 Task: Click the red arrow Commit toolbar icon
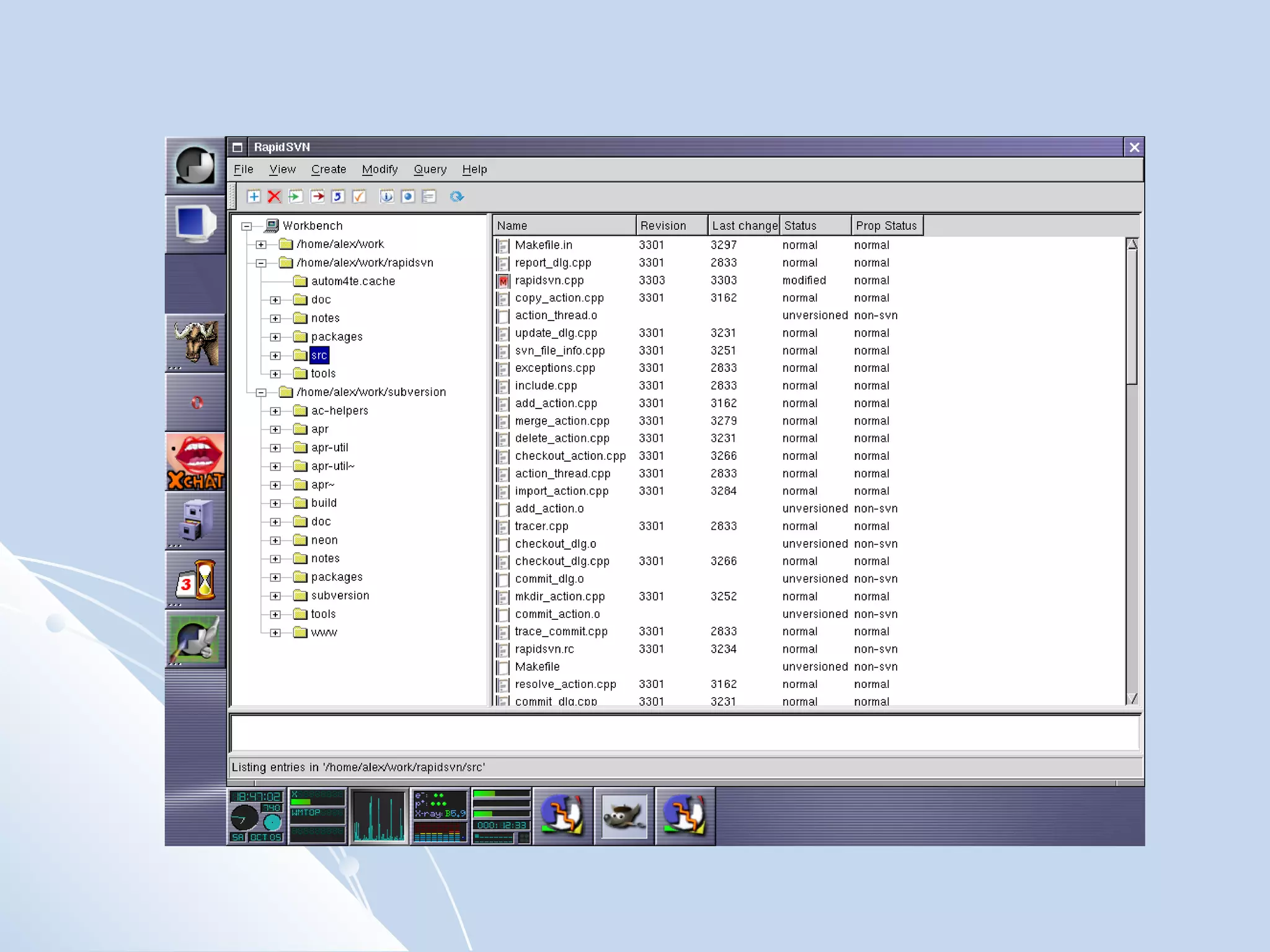click(317, 196)
